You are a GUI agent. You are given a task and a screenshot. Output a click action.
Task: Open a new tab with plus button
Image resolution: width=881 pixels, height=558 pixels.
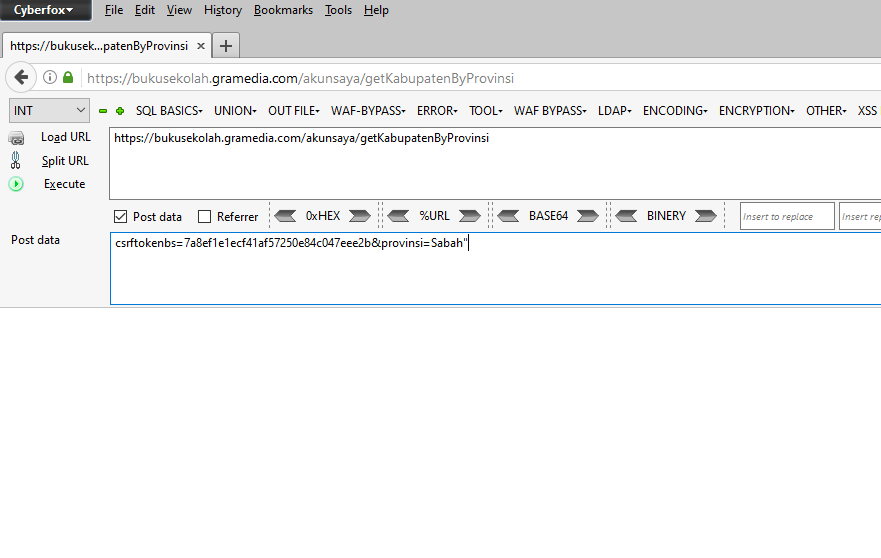227,45
